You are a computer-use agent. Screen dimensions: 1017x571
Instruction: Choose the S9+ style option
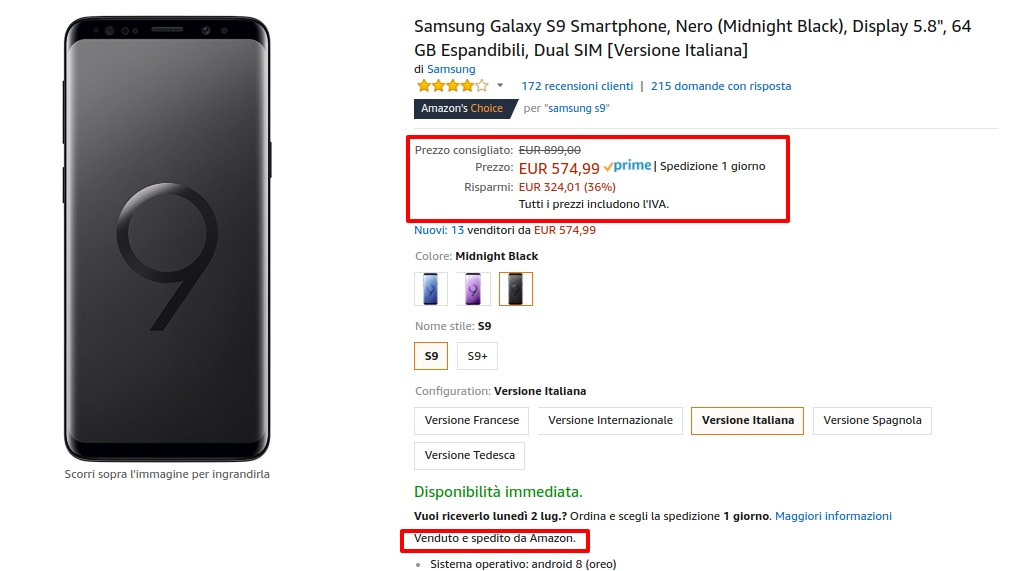[477, 356]
